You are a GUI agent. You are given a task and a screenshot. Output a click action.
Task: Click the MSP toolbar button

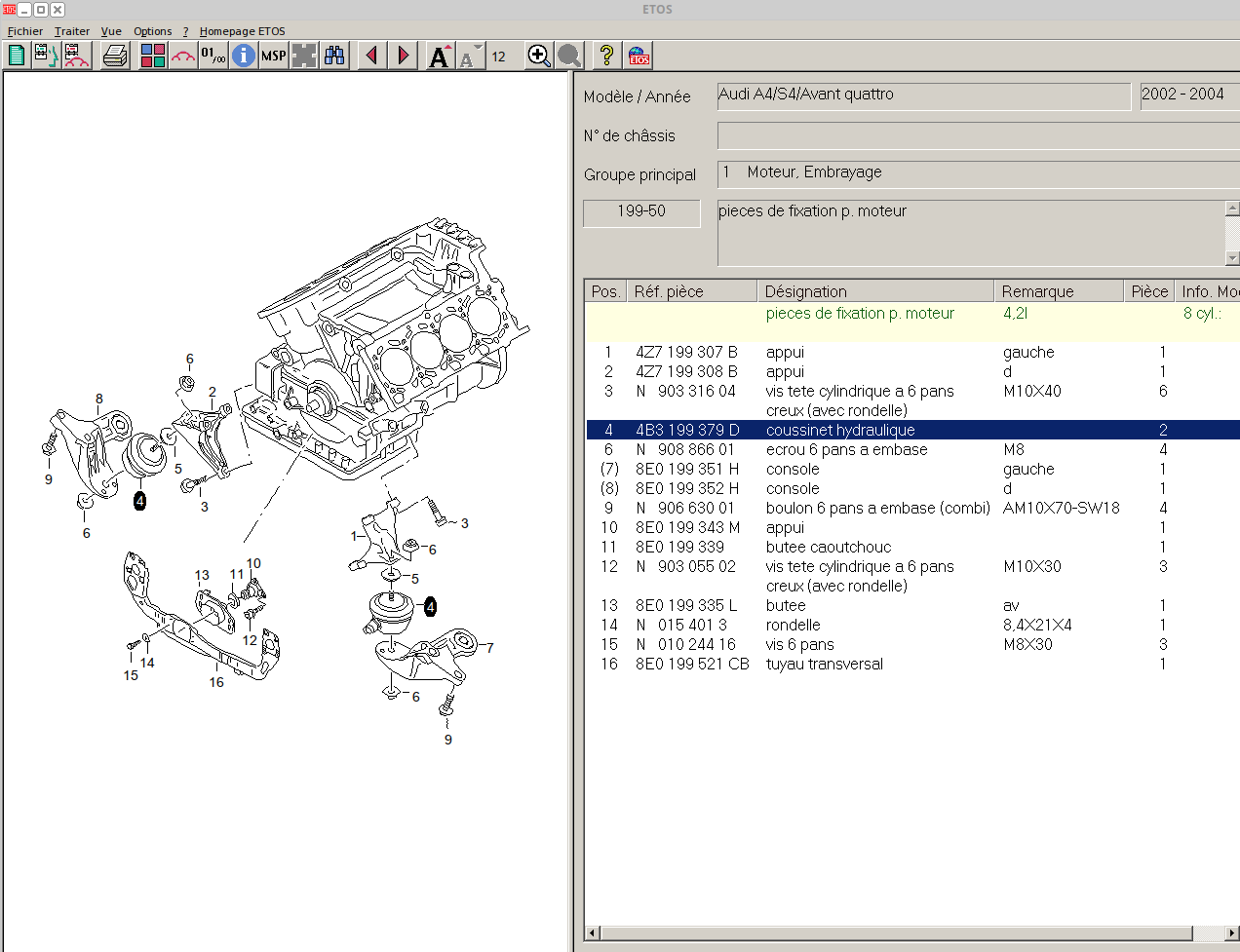click(274, 56)
